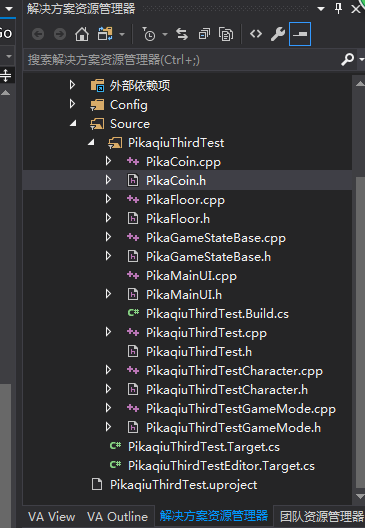Click the Collapse All icon
The height and width of the screenshot is (528, 365).
[x=204, y=34]
